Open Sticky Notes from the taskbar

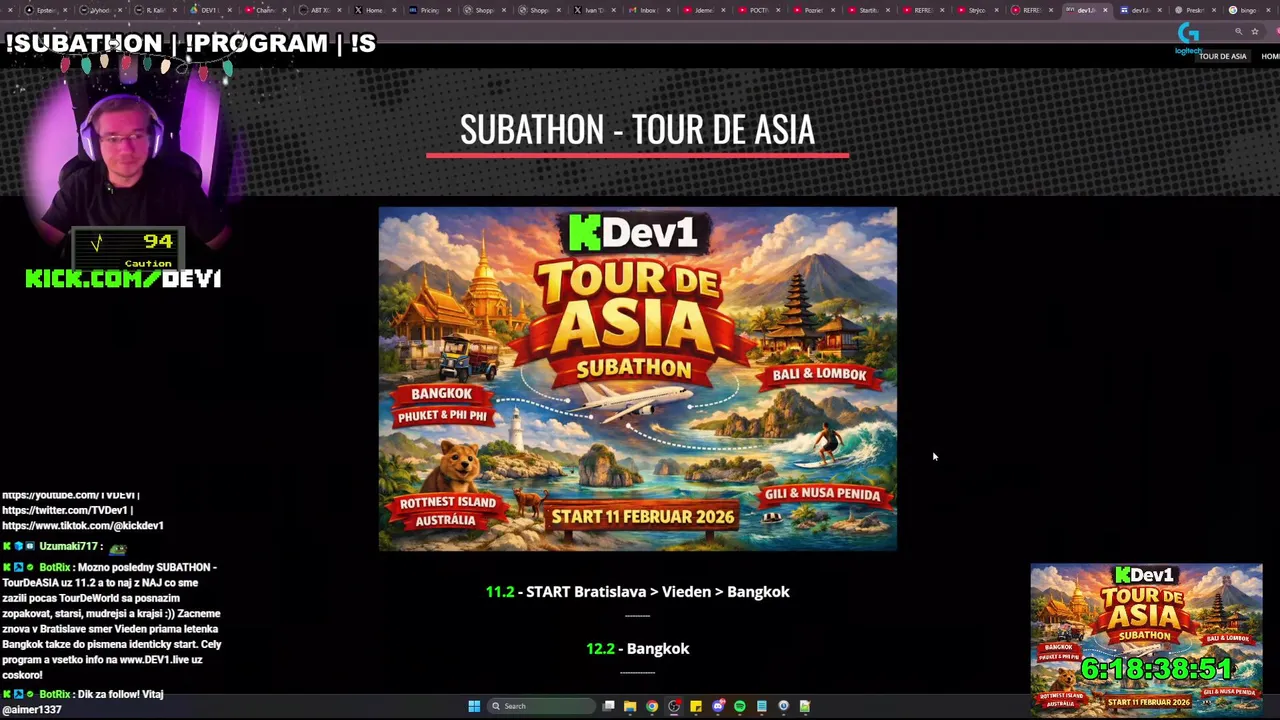click(x=696, y=706)
